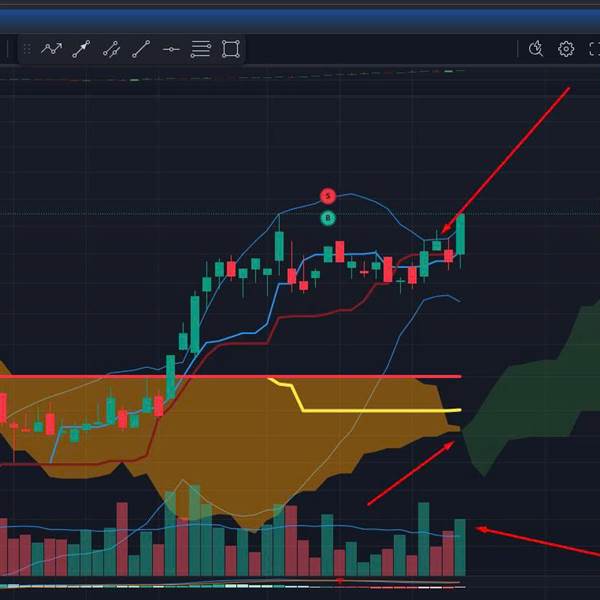Click the red S sell marker
Image resolution: width=600 pixels, height=600 pixels.
328,196
